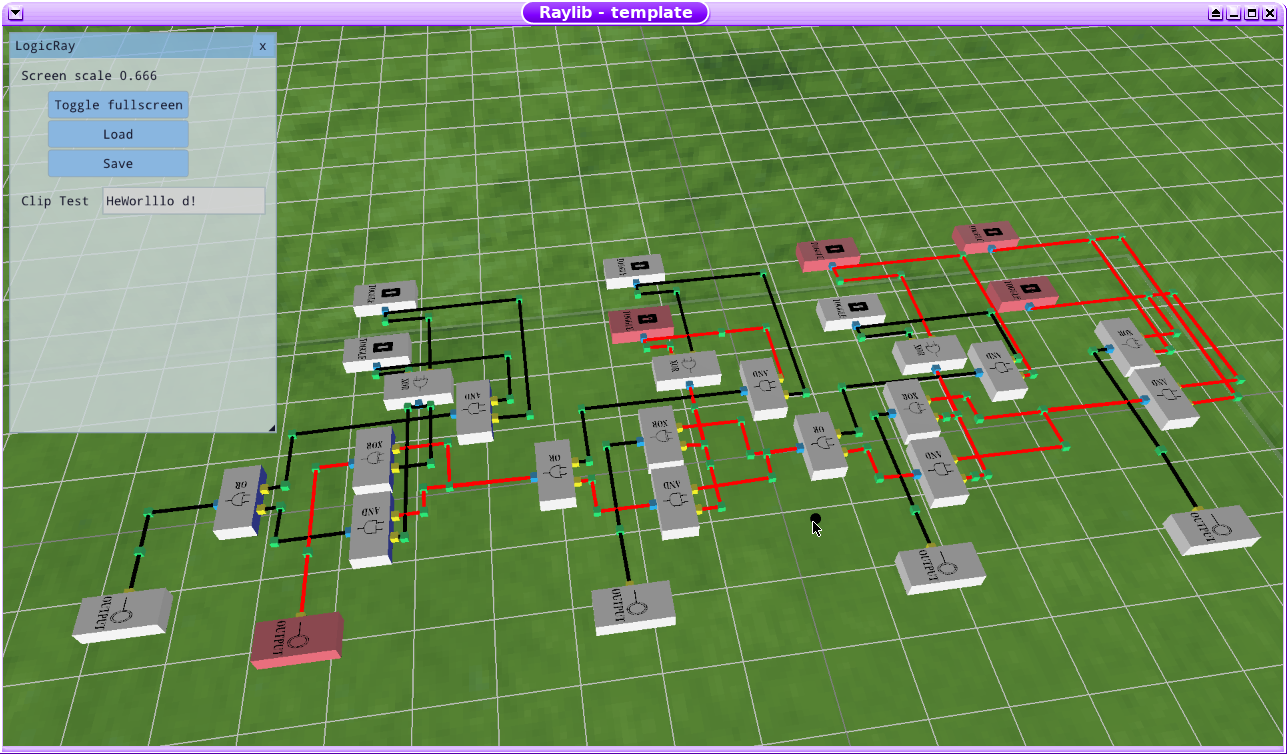The image size is (1287, 754).
Task: Close the LogicRay panel with its x
Action: (263, 46)
